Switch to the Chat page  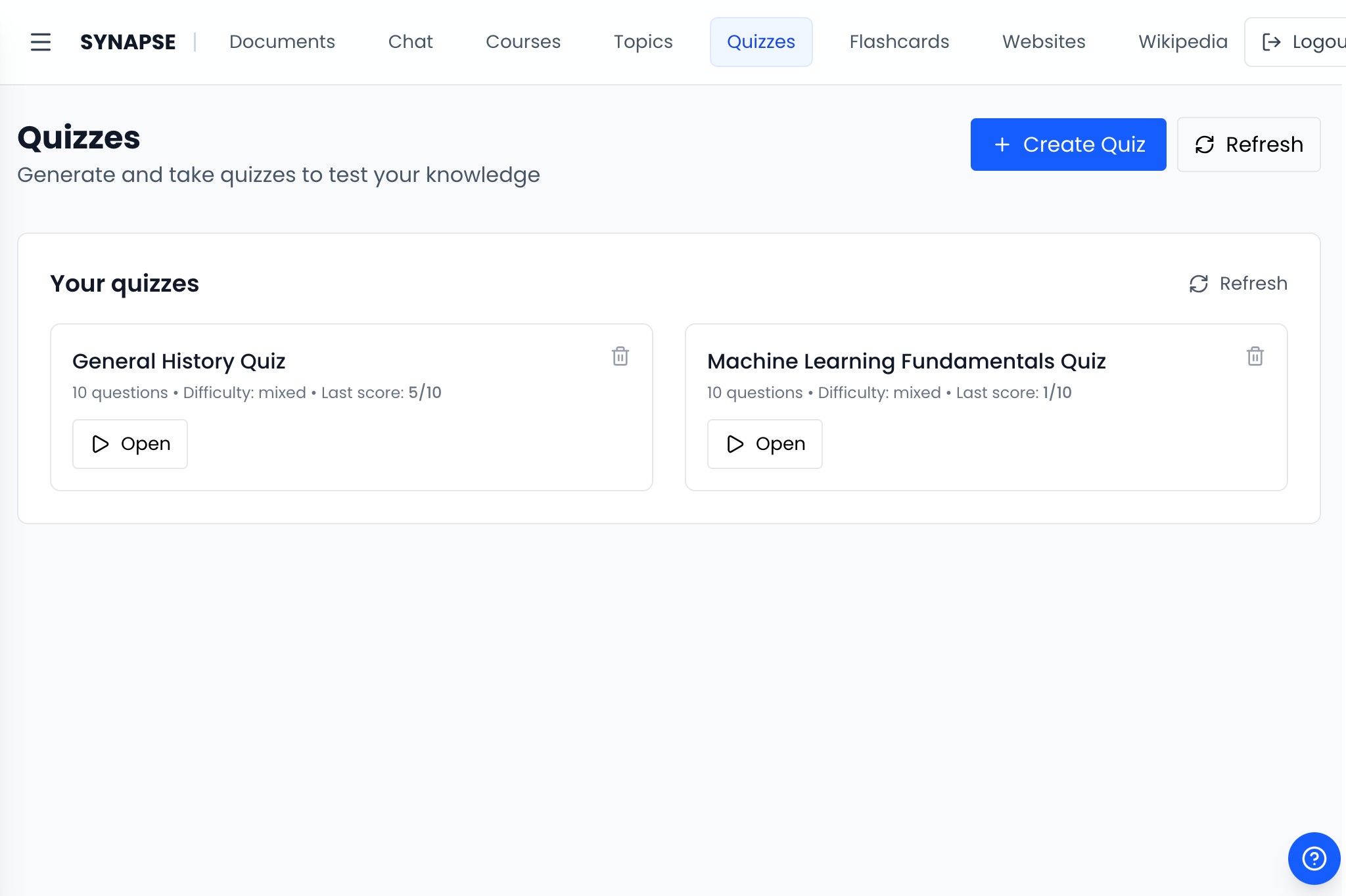(x=410, y=42)
